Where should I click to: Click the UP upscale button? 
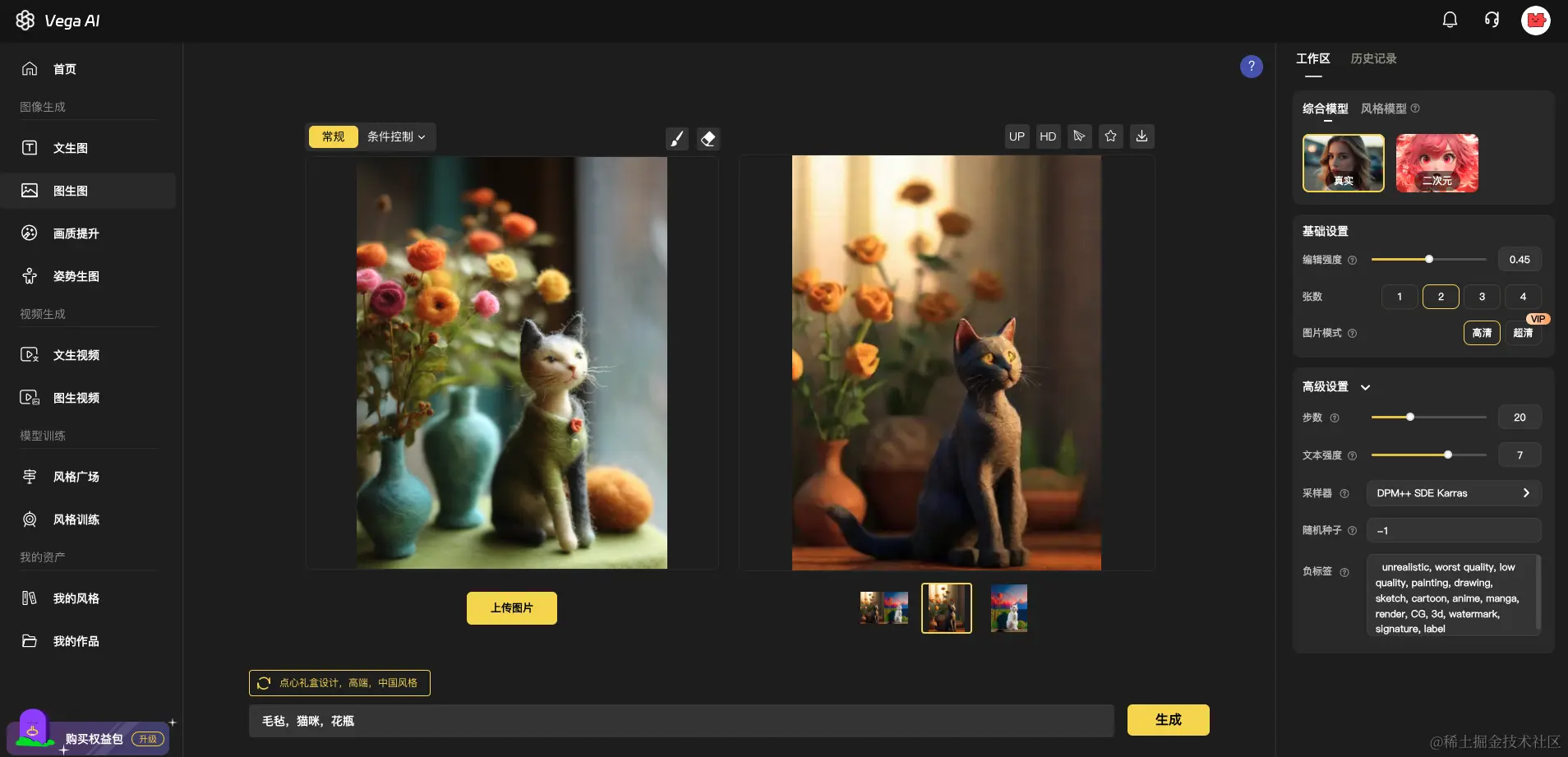(x=1017, y=136)
